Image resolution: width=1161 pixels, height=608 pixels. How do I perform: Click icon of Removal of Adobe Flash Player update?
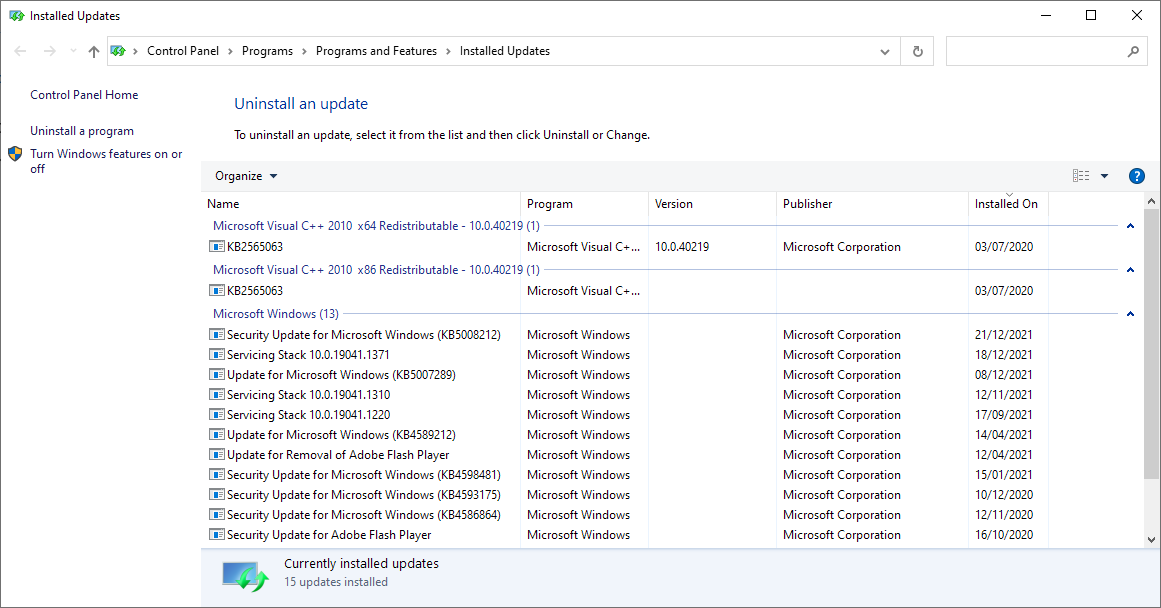[217, 455]
